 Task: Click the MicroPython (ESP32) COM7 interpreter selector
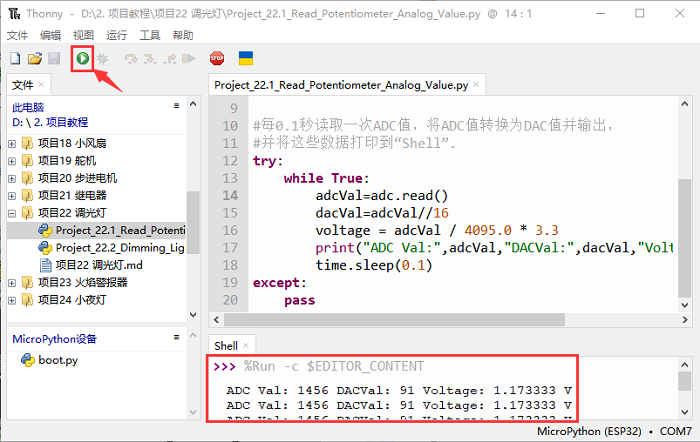coord(613,431)
